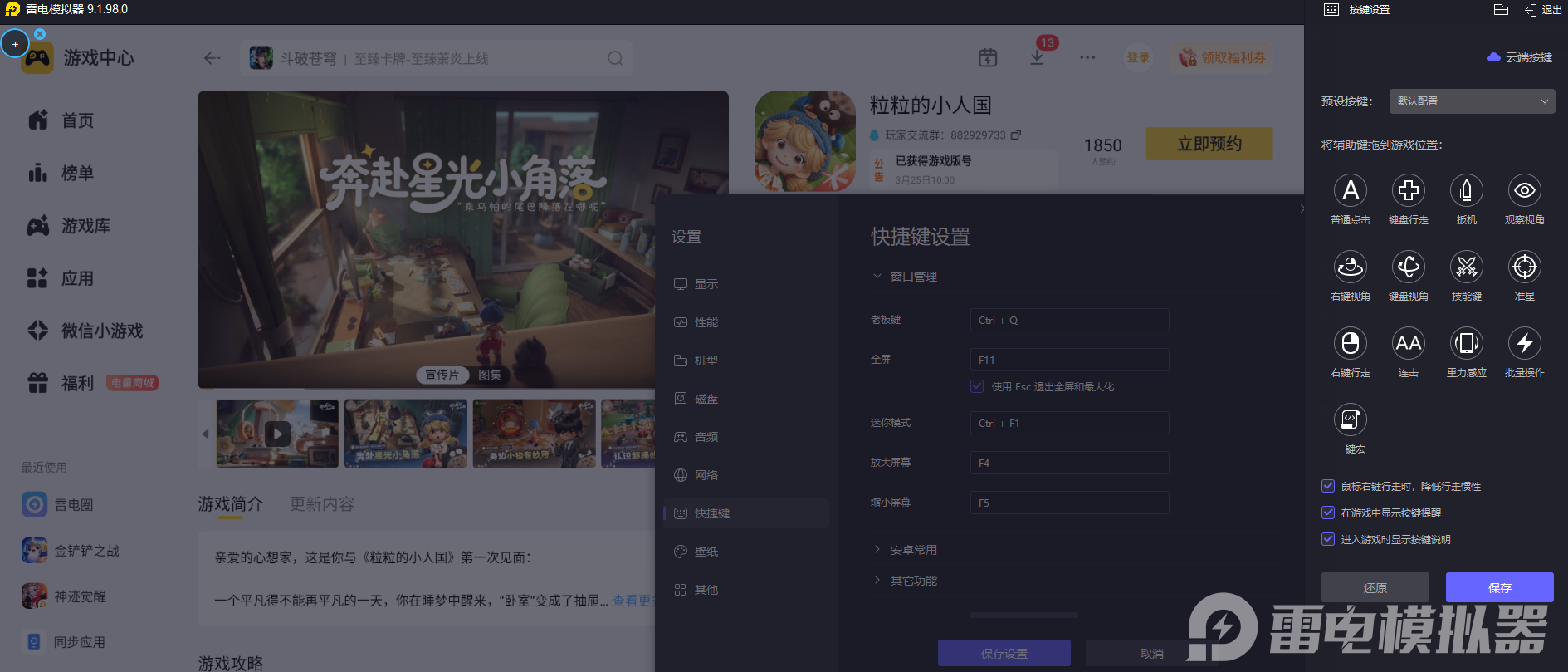
Task: Open 金铲铲之战 from recently used
Action: 71,550
